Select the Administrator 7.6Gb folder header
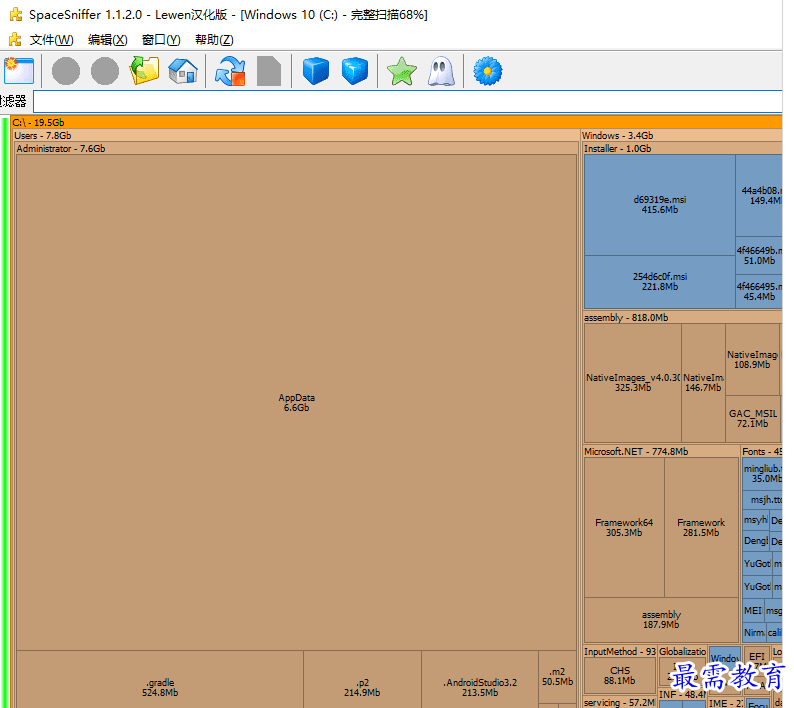 point(296,148)
